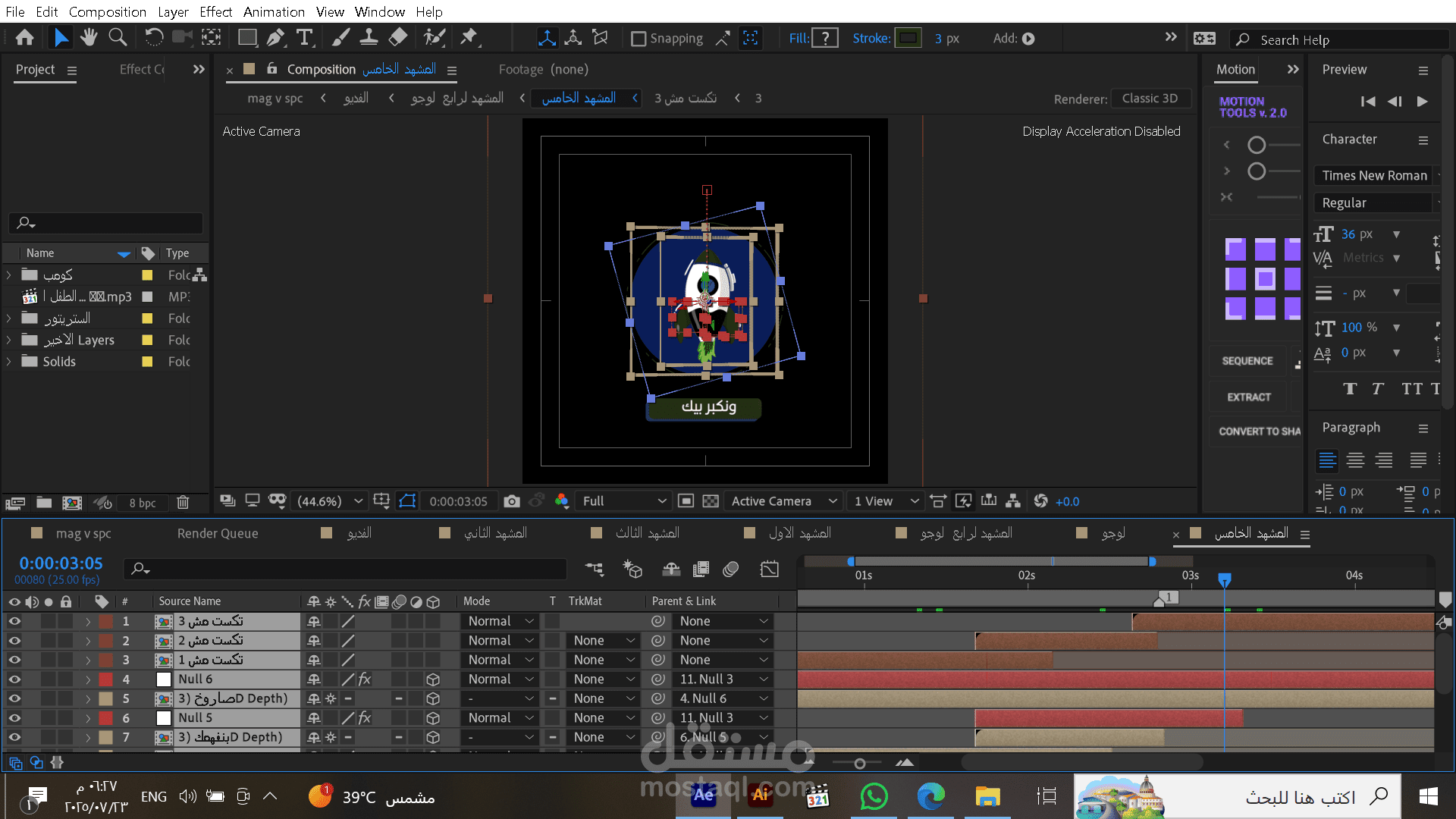Image resolution: width=1456 pixels, height=819 pixels.
Task: Take a snapshot with camera icon
Action: tap(512, 501)
